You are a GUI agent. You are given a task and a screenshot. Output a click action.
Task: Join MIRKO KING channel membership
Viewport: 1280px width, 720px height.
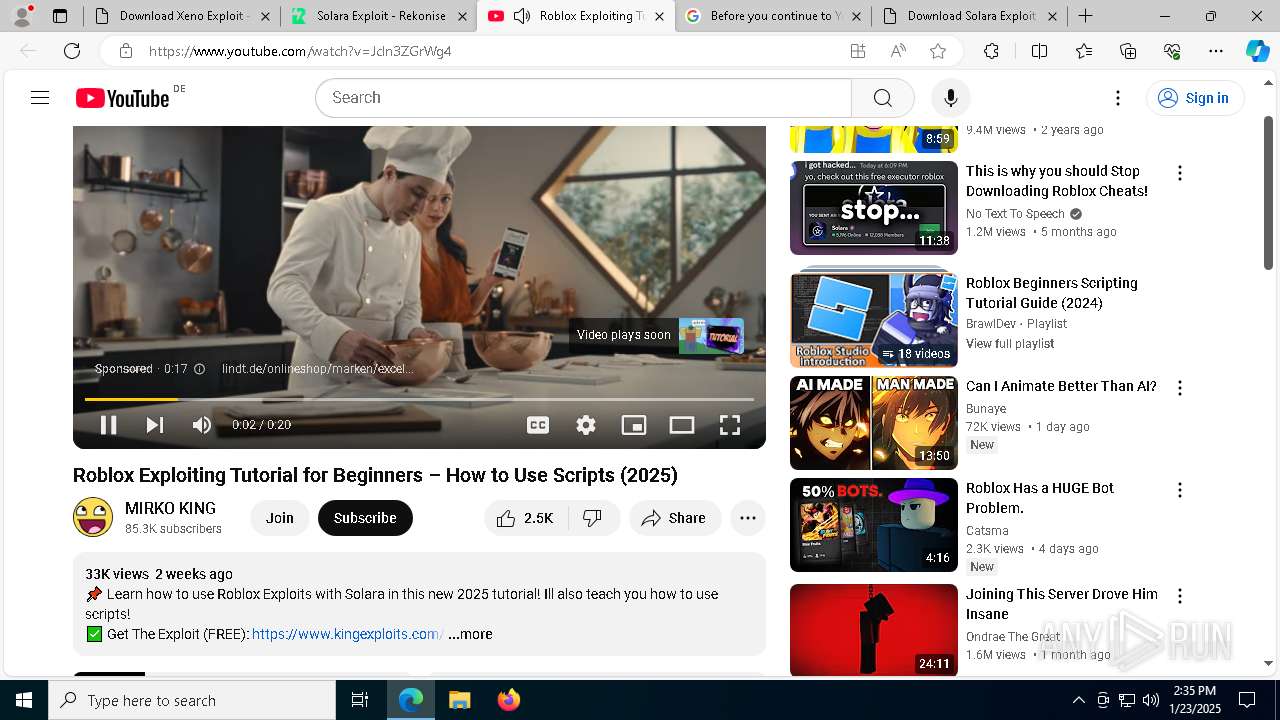coord(280,518)
